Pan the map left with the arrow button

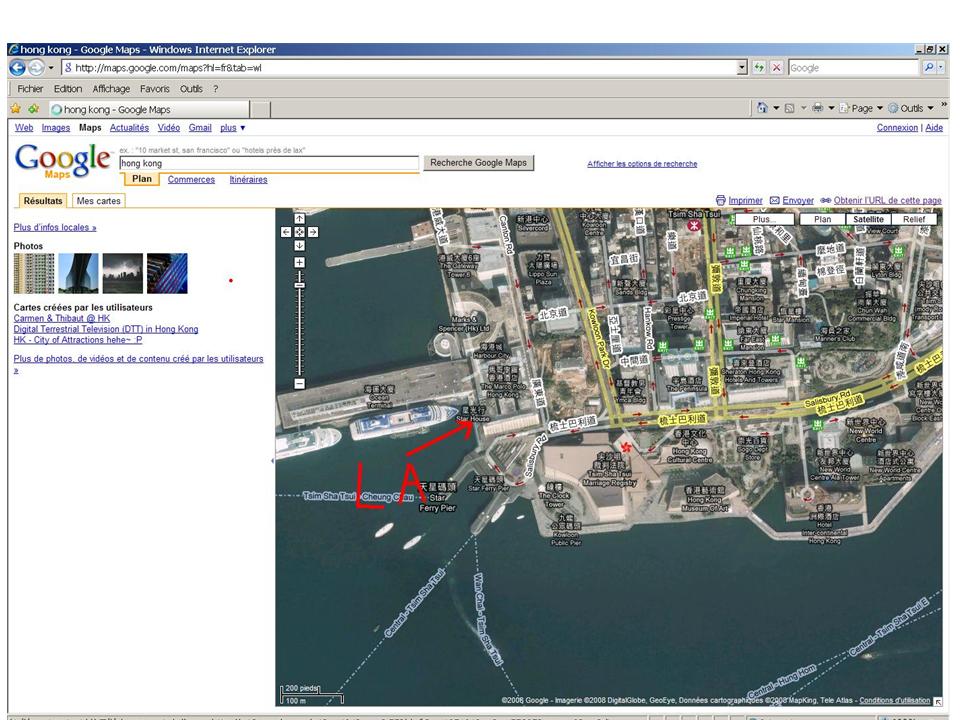click(x=286, y=232)
